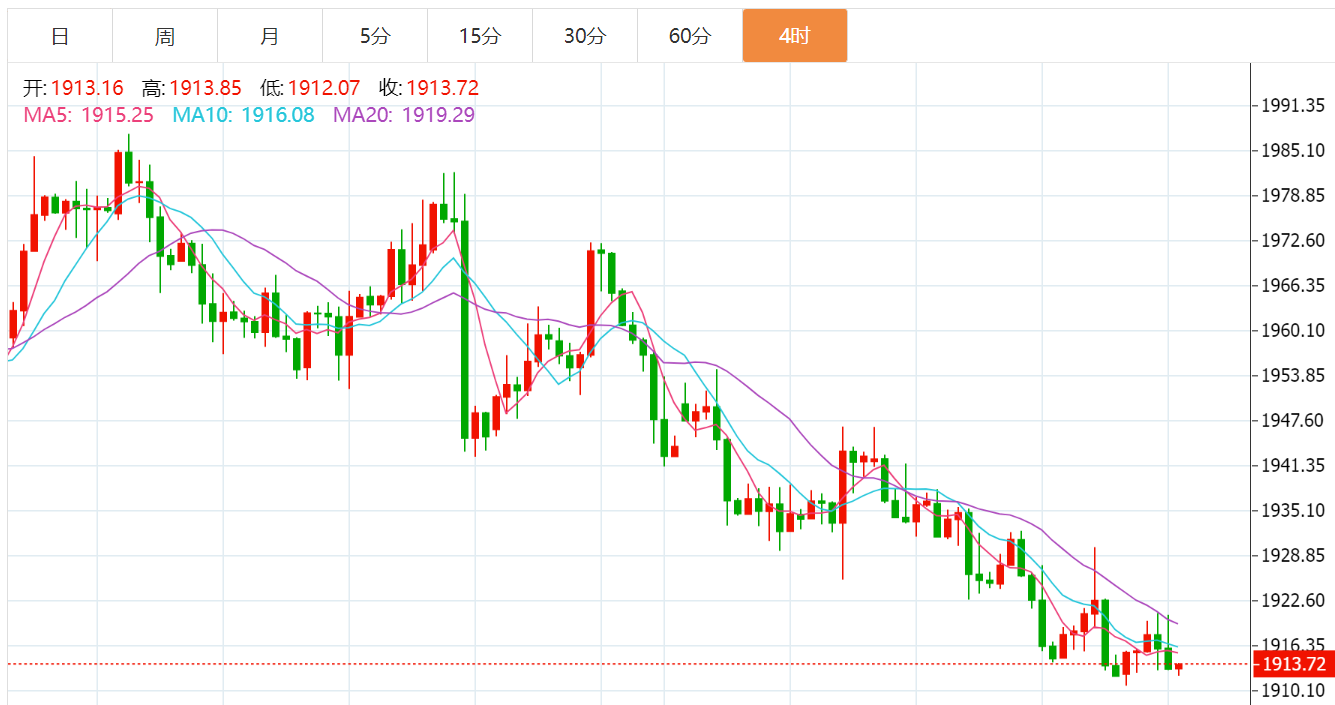Select the 30分 timeframe tab
The image size is (1335, 705).
[585, 36]
